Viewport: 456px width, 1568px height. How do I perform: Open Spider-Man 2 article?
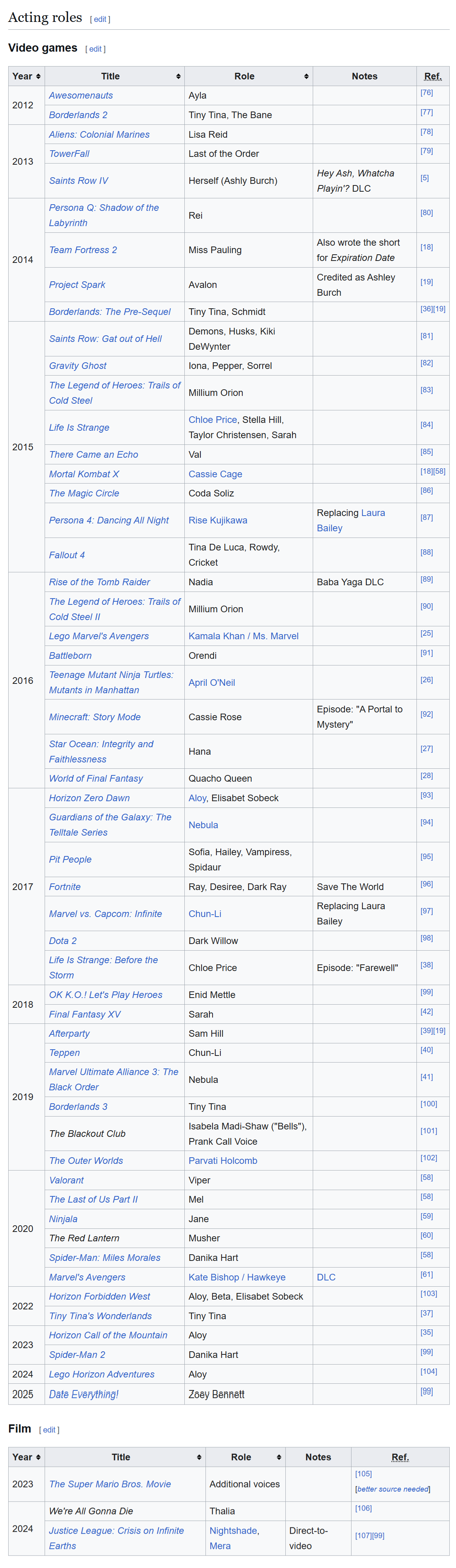[78, 1355]
